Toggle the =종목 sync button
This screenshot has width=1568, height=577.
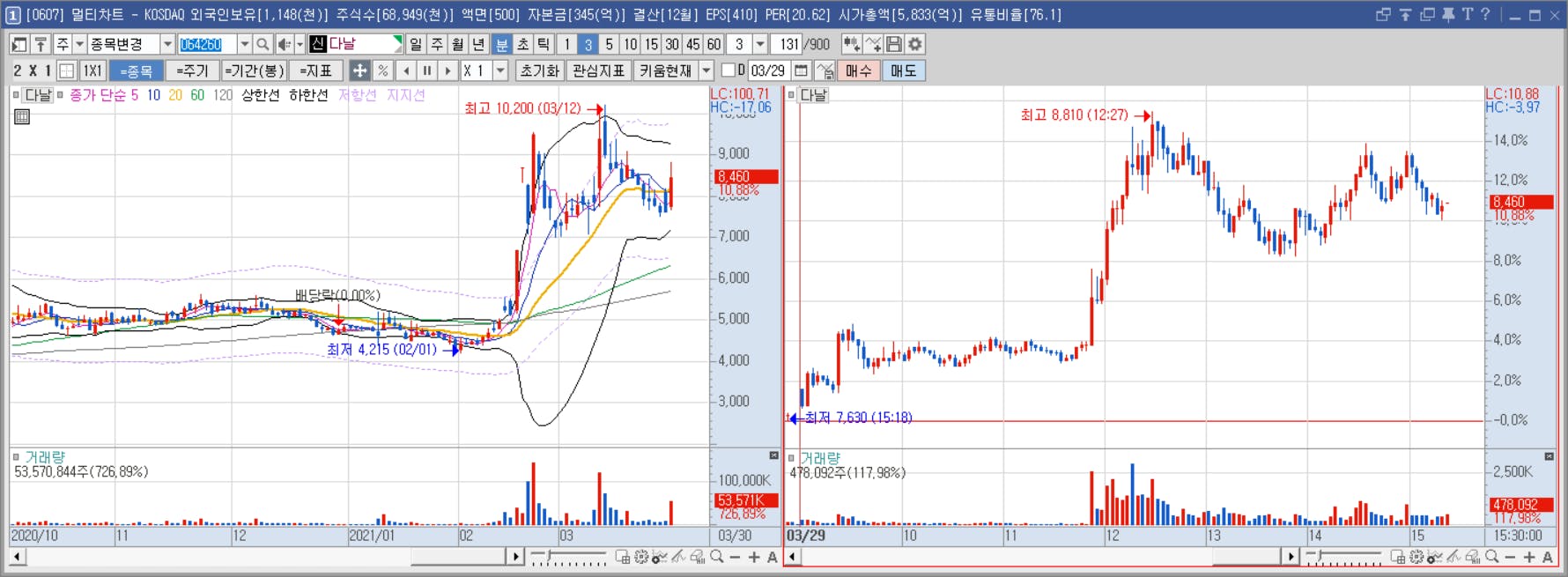(137, 70)
